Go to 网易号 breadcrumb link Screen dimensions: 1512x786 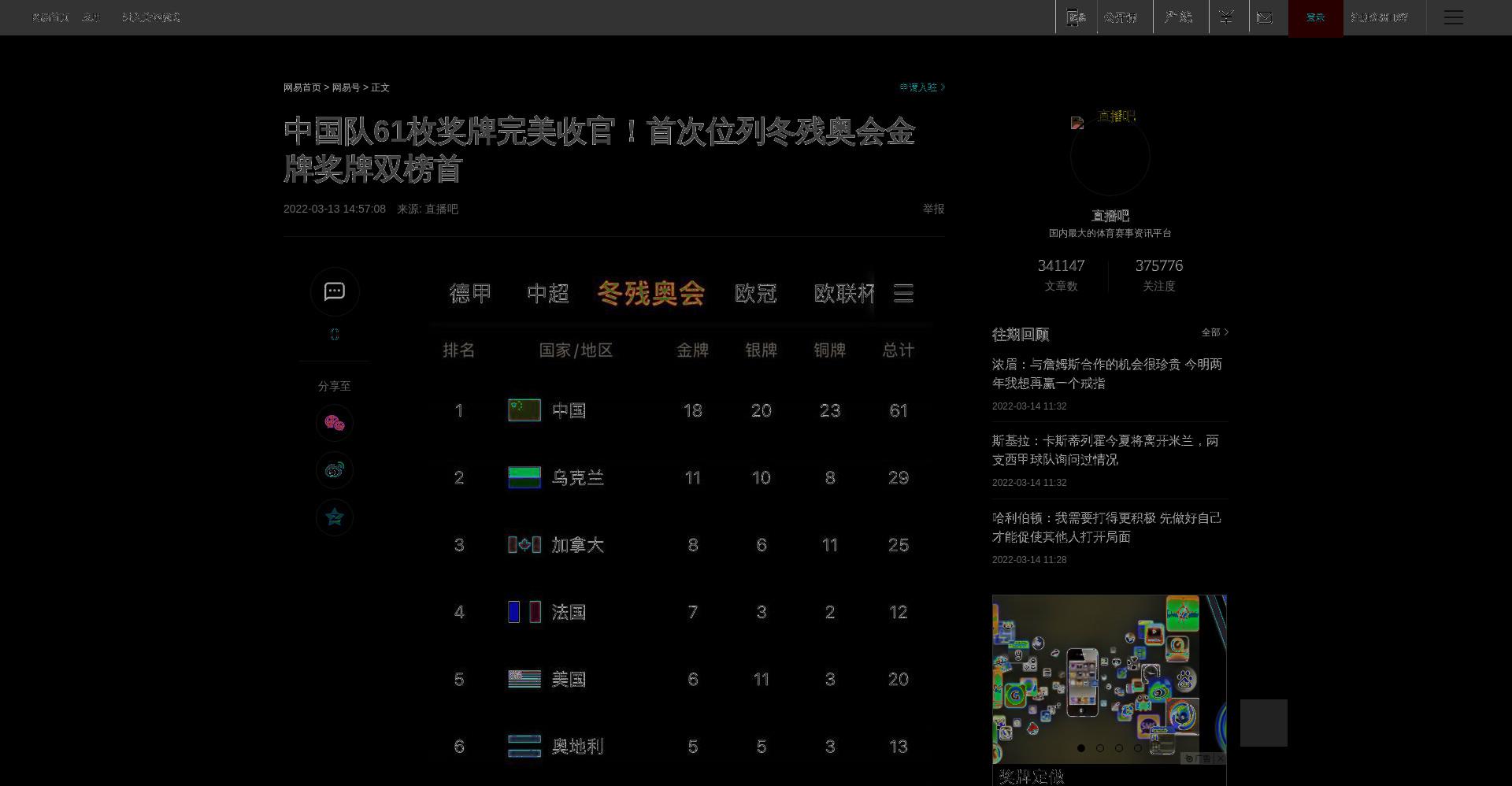point(346,87)
